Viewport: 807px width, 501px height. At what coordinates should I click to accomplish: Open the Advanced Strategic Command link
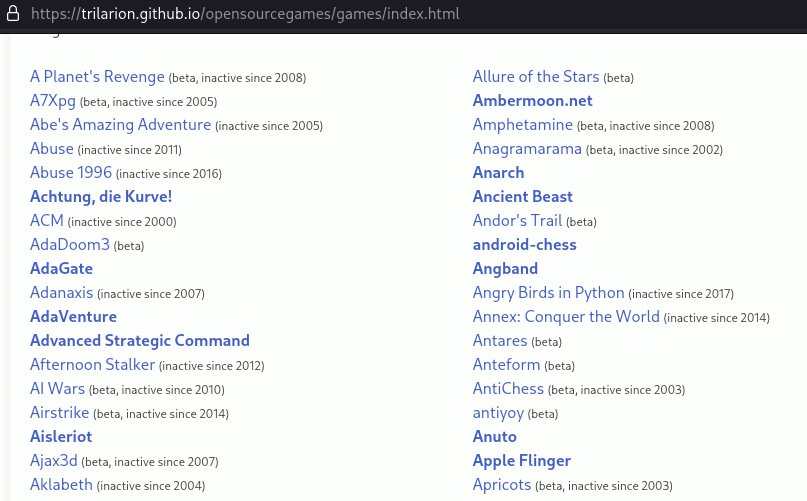click(x=140, y=341)
